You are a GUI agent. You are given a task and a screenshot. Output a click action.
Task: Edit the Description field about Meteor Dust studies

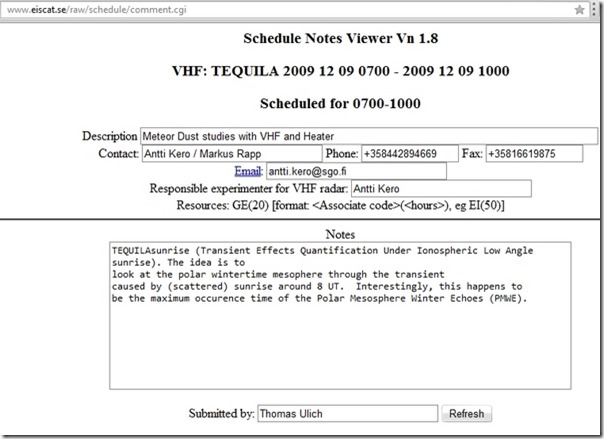[369, 136]
